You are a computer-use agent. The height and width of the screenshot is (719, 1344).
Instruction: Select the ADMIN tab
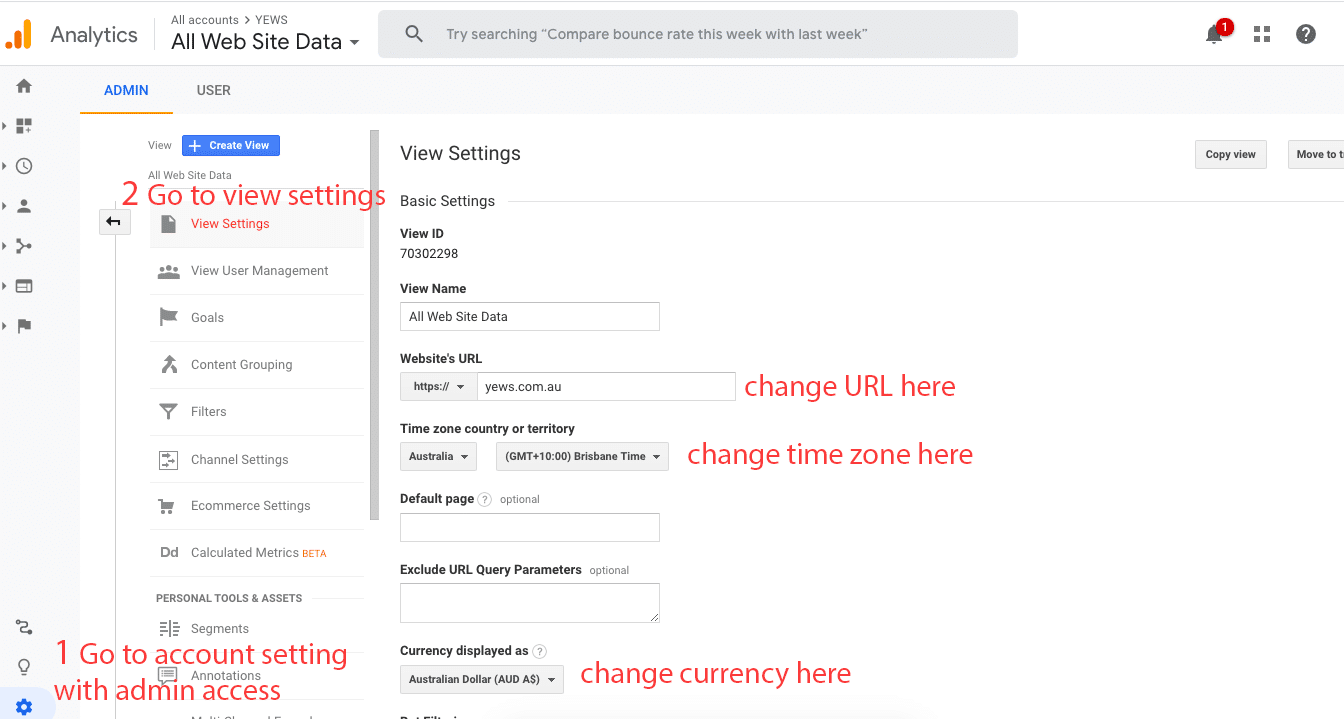click(x=126, y=90)
